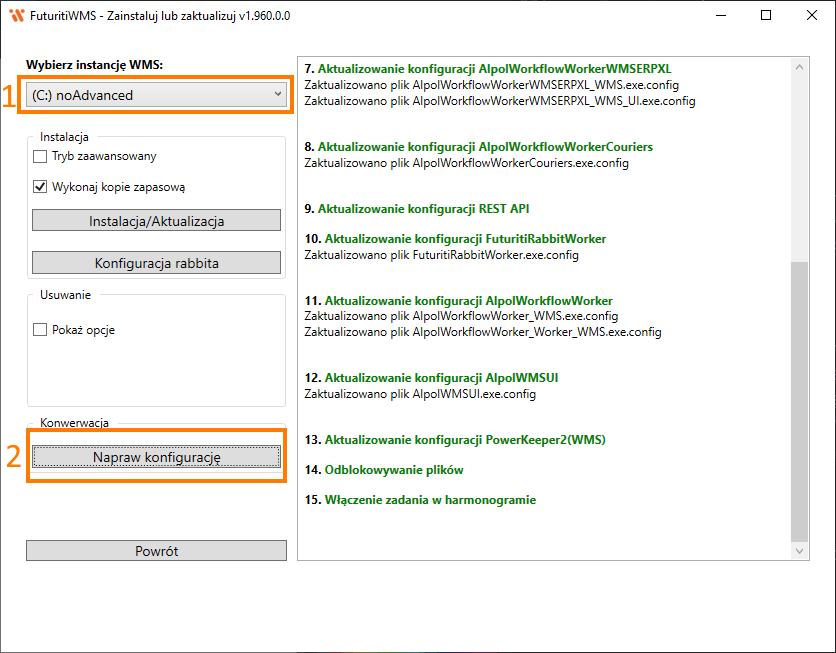Click the step 13 PowerKeeper2(WMS) log entry
The width and height of the screenshot is (836, 653).
[455, 439]
